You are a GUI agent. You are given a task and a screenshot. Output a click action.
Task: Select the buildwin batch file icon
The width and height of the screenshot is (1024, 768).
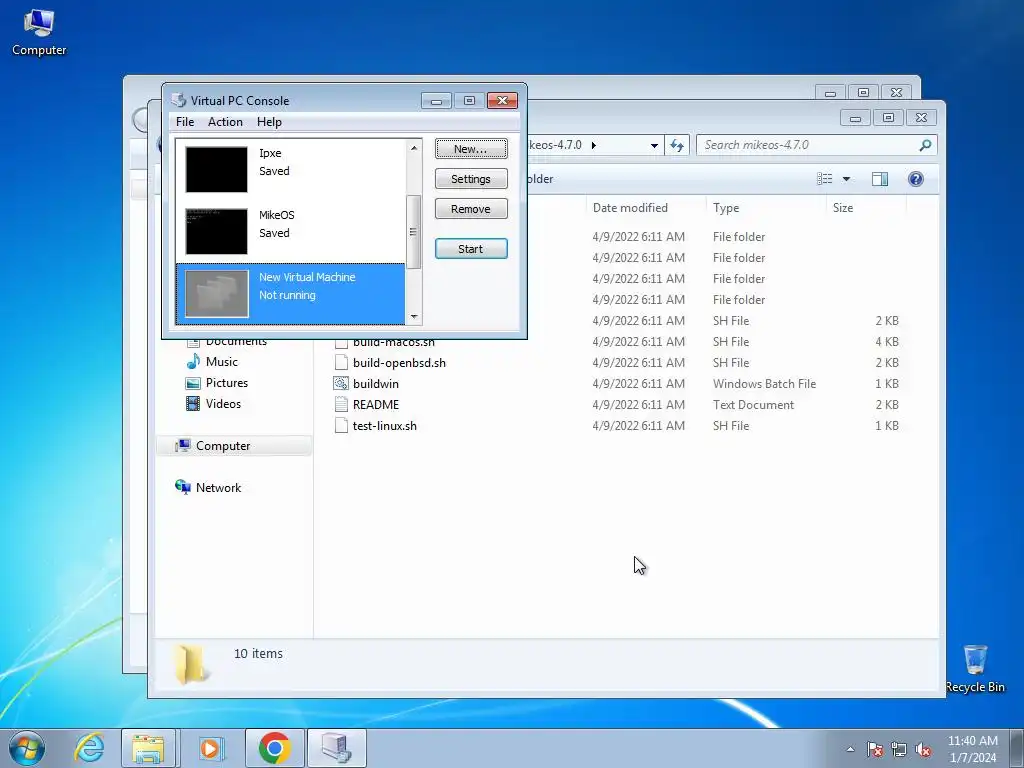click(x=341, y=383)
